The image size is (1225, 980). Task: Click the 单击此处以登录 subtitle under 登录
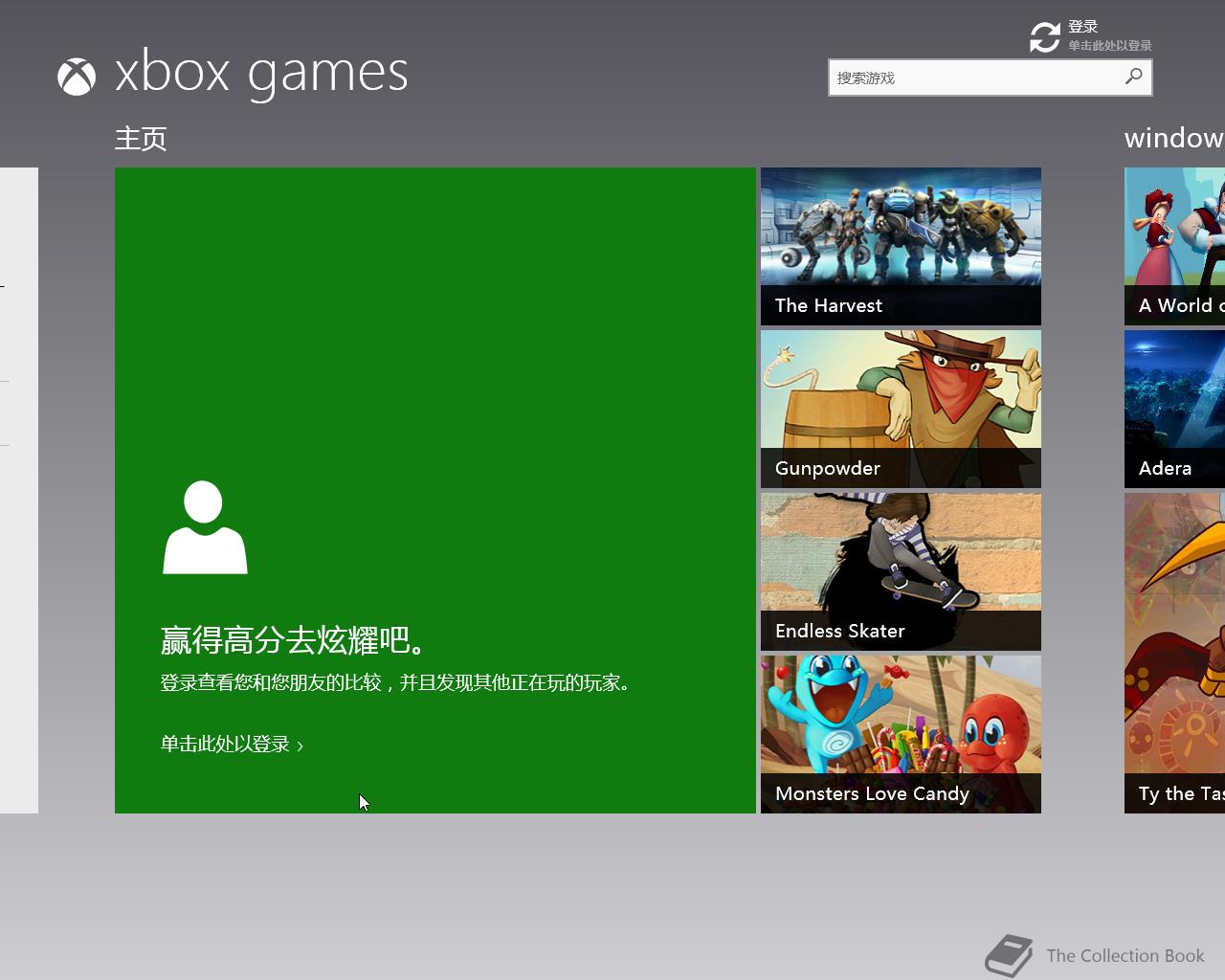tap(1110, 46)
